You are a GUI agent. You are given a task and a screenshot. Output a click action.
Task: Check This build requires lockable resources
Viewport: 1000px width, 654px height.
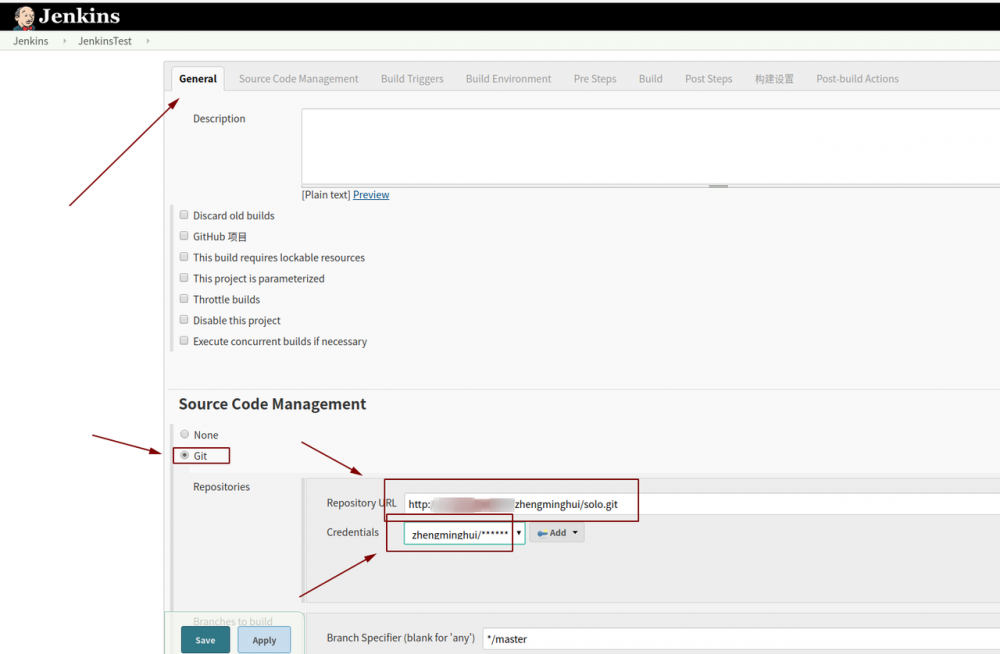[184, 257]
